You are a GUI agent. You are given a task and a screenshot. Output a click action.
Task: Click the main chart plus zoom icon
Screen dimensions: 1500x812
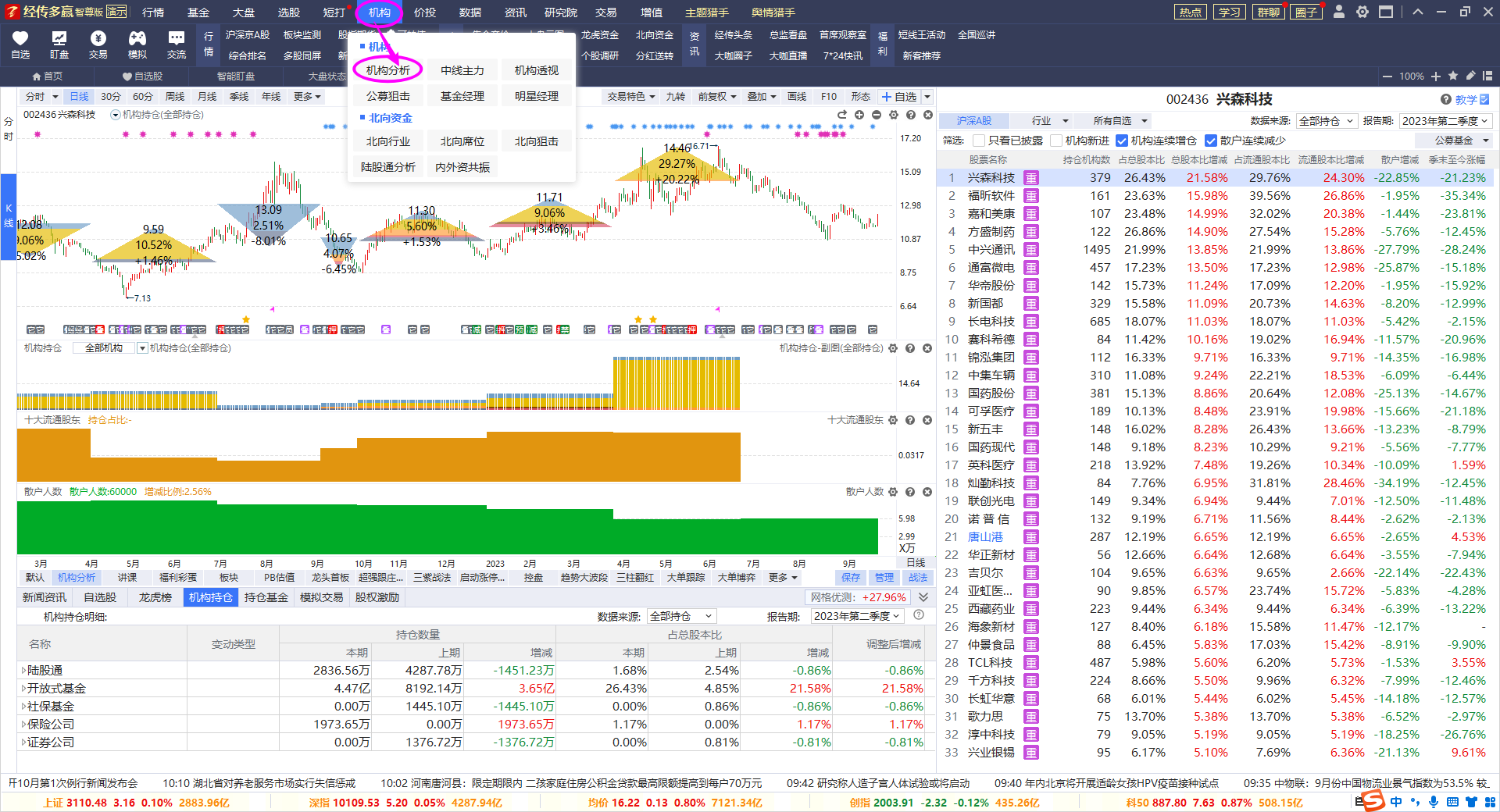point(859,115)
